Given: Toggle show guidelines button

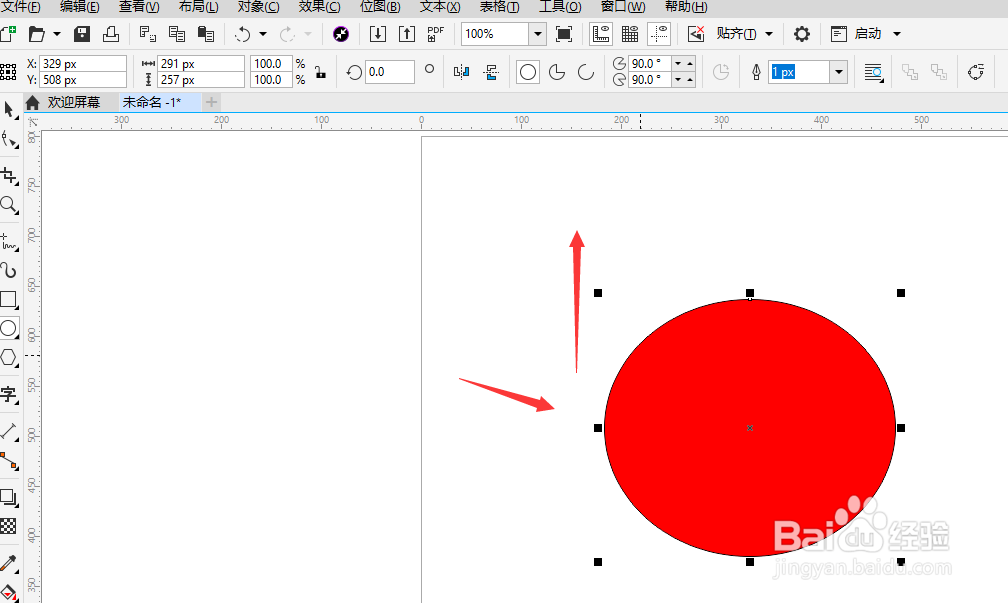Looking at the screenshot, I should coord(659,34).
